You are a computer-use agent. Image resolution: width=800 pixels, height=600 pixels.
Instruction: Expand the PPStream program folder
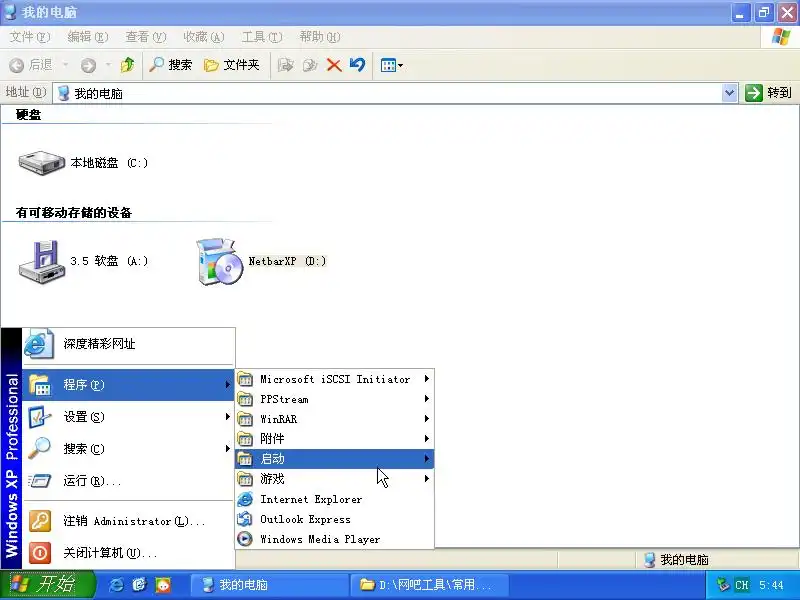(x=335, y=399)
